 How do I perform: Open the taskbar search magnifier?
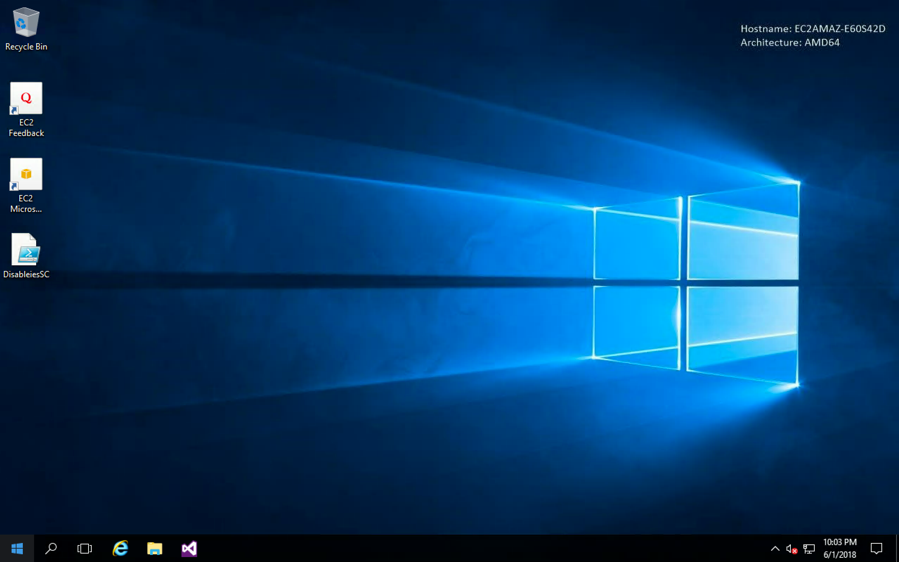[x=51, y=549]
